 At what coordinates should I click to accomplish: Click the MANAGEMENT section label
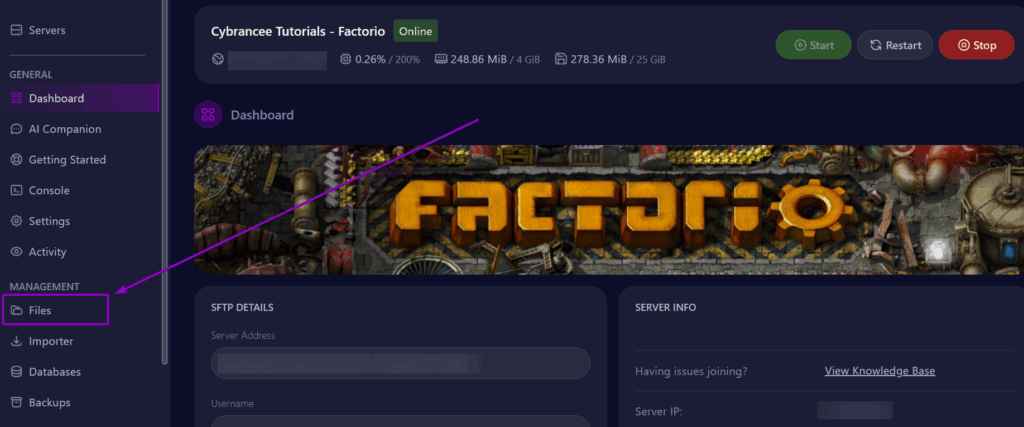pos(44,287)
